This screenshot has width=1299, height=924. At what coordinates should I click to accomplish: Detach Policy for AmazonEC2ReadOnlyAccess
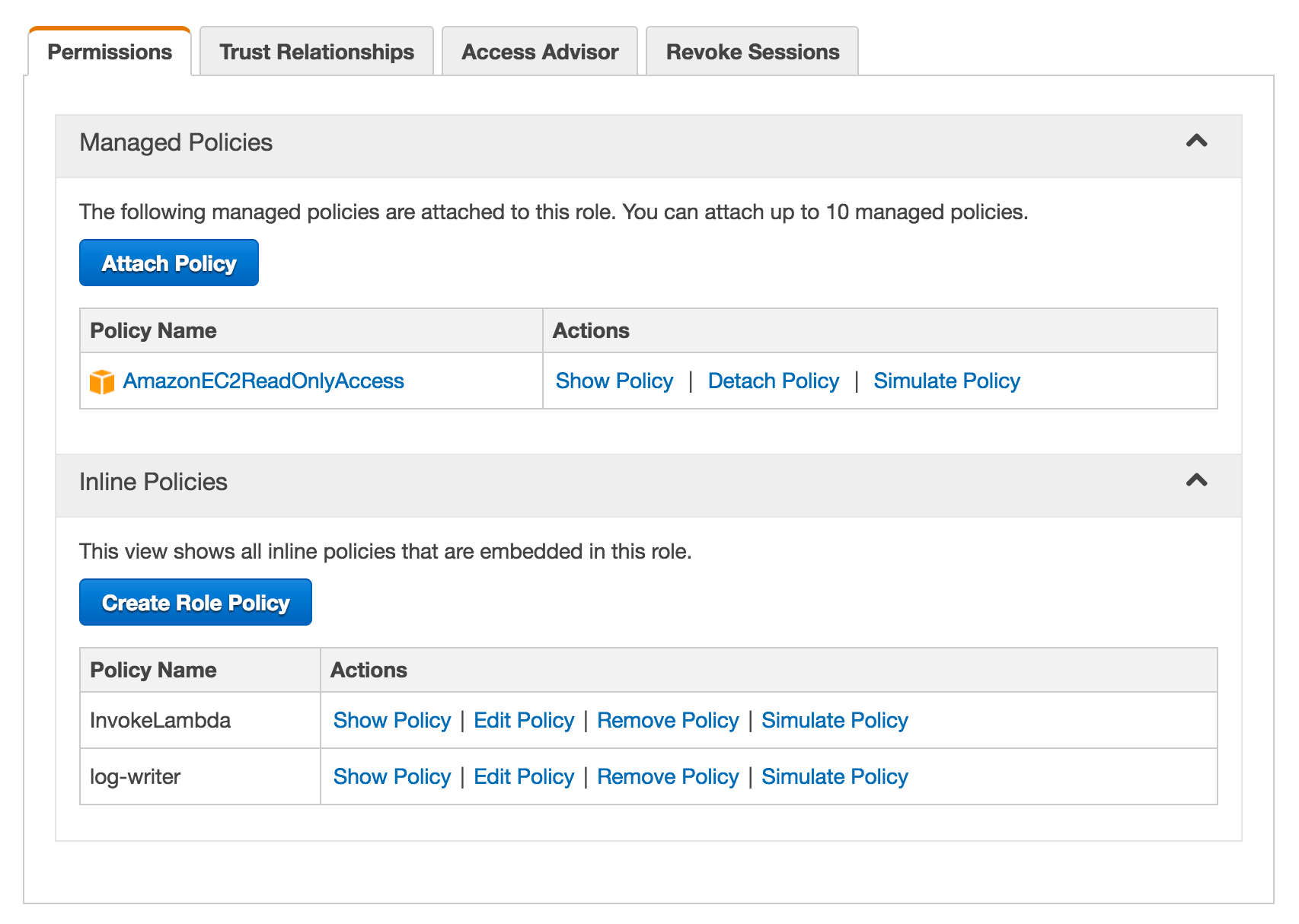click(x=774, y=381)
